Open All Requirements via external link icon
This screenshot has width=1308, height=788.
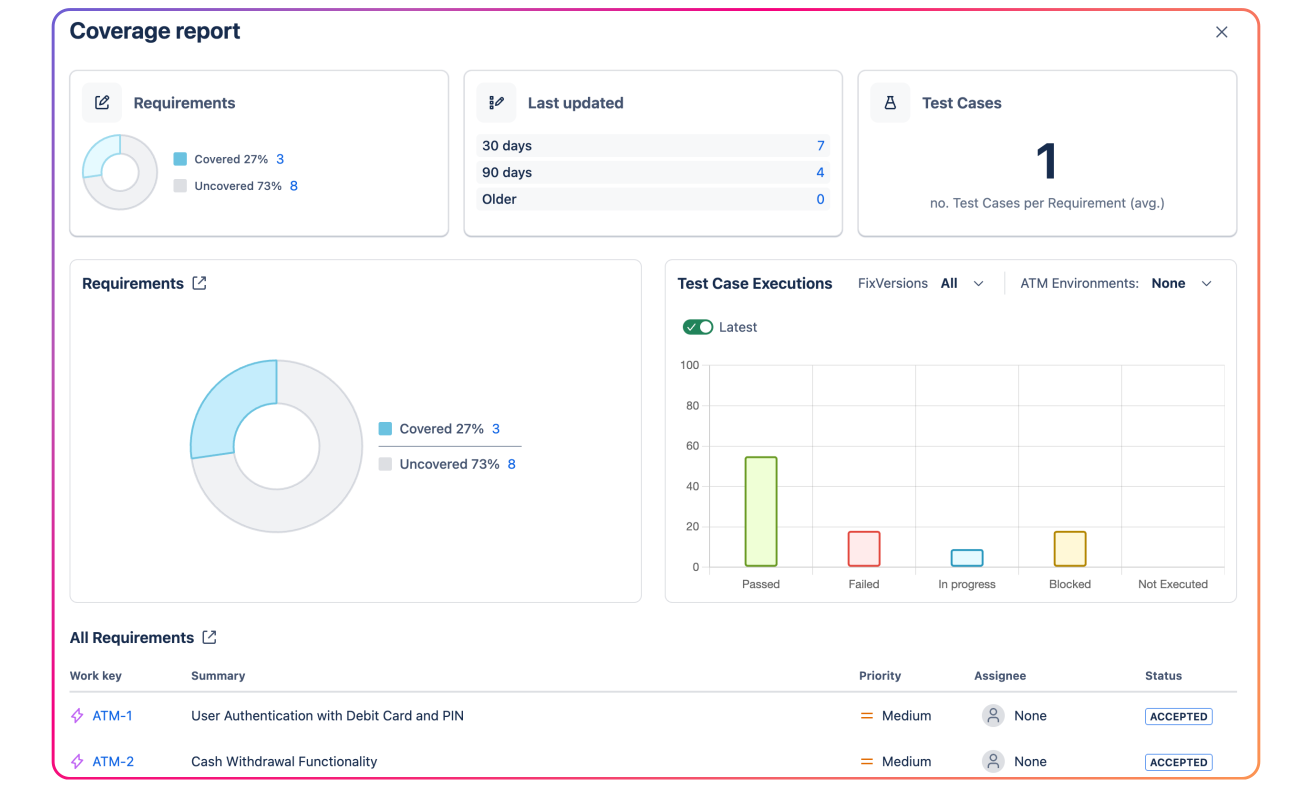click(208, 636)
